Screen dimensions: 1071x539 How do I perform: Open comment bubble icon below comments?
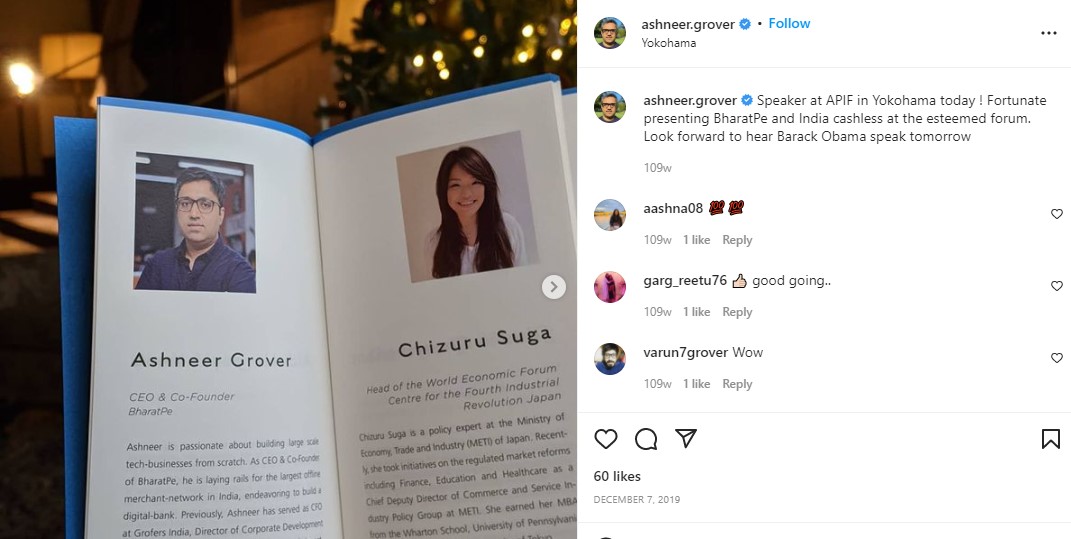click(x=645, y=439)
